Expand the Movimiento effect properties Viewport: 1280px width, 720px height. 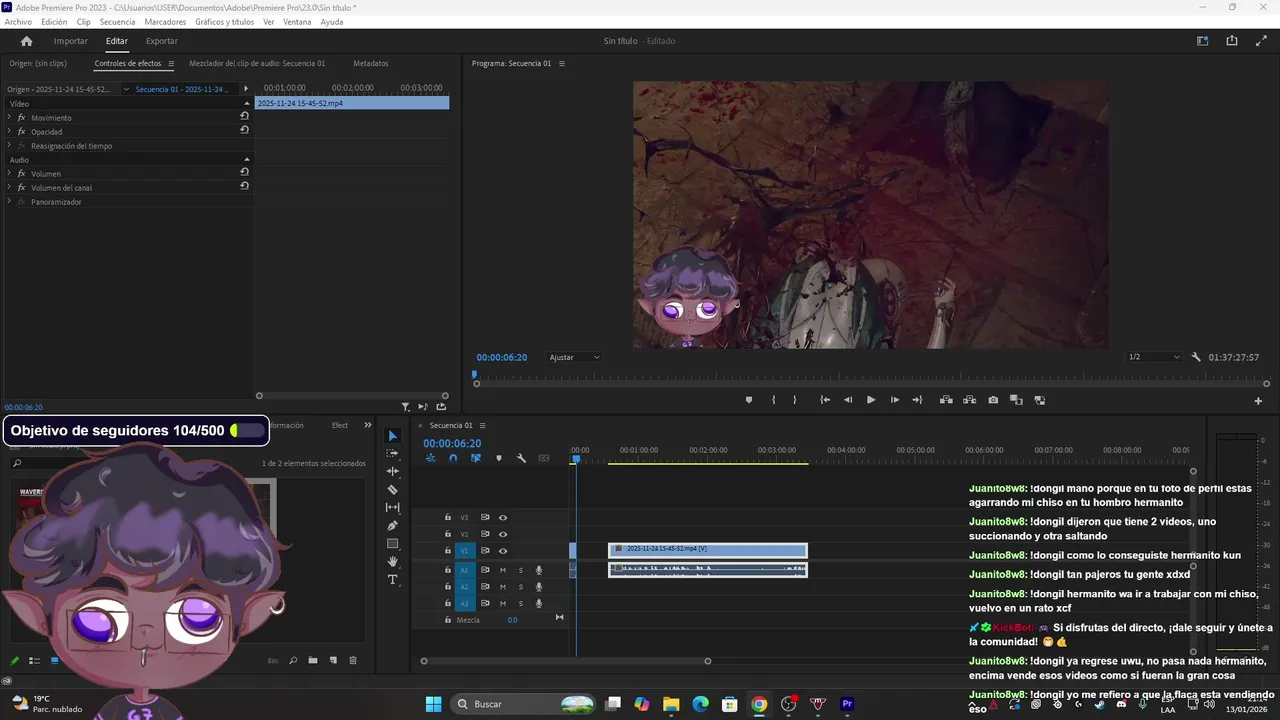tap(9, 117)
